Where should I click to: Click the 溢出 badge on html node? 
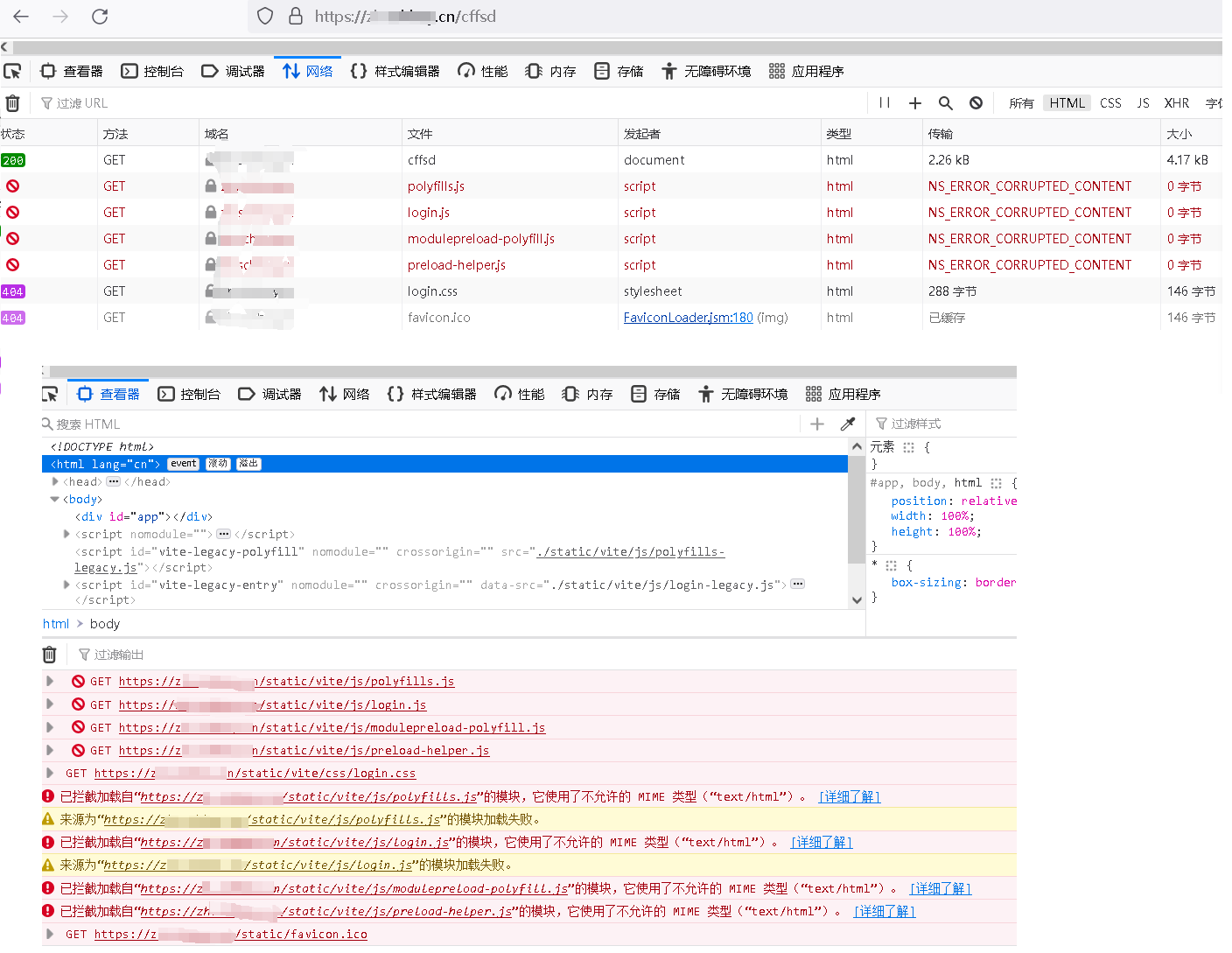click(x=249, y=464)
